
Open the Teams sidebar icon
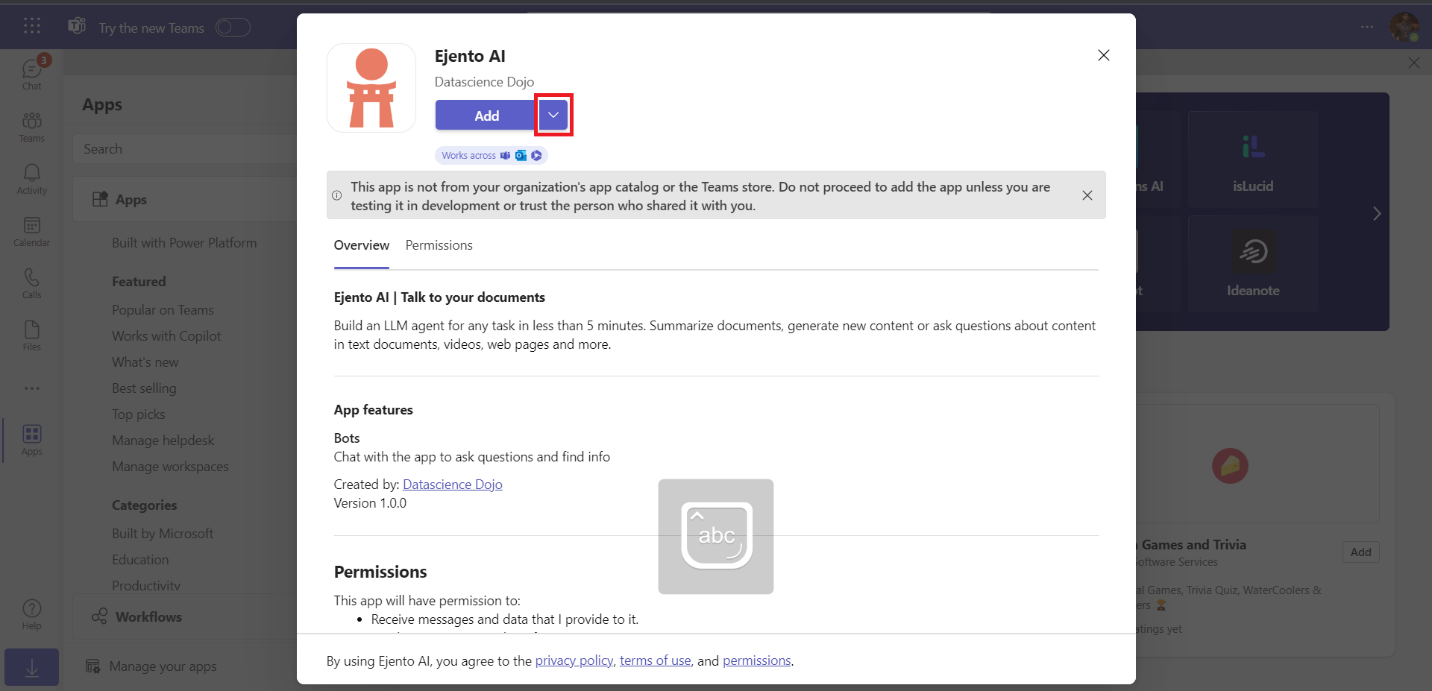pyautogui.click(x=31, y=125)
